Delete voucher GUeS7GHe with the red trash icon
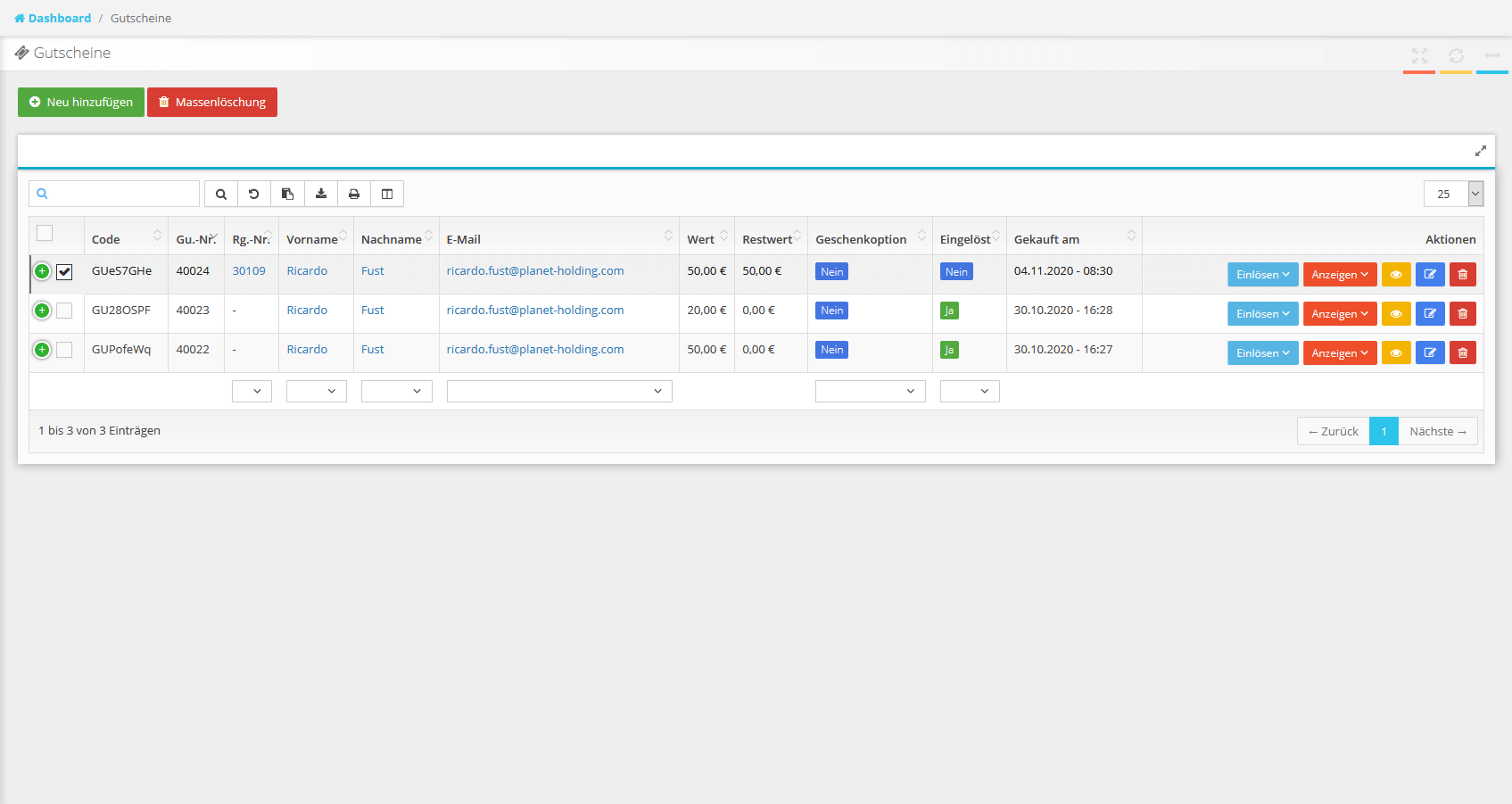Screen dimensions: 1512x804 [x=1462, y=275]
